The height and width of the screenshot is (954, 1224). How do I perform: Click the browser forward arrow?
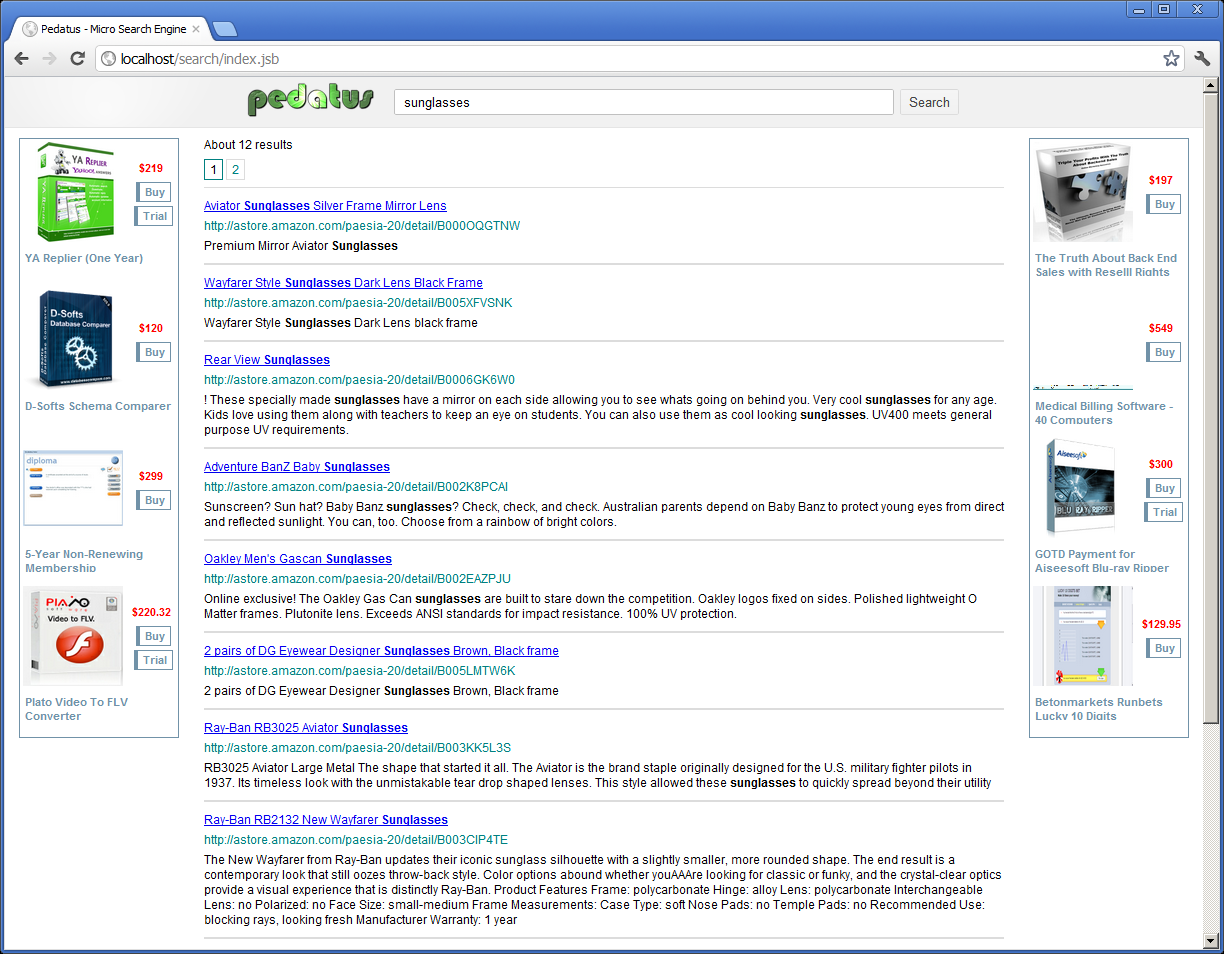(x=49, y=59)
